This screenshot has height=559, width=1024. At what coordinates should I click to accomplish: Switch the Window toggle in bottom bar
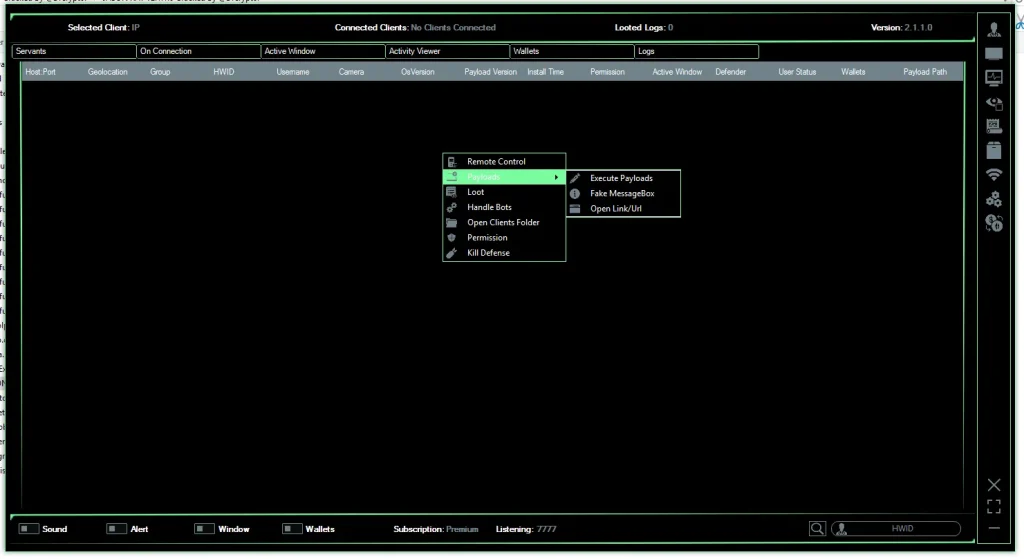click(x=204, y=529)
